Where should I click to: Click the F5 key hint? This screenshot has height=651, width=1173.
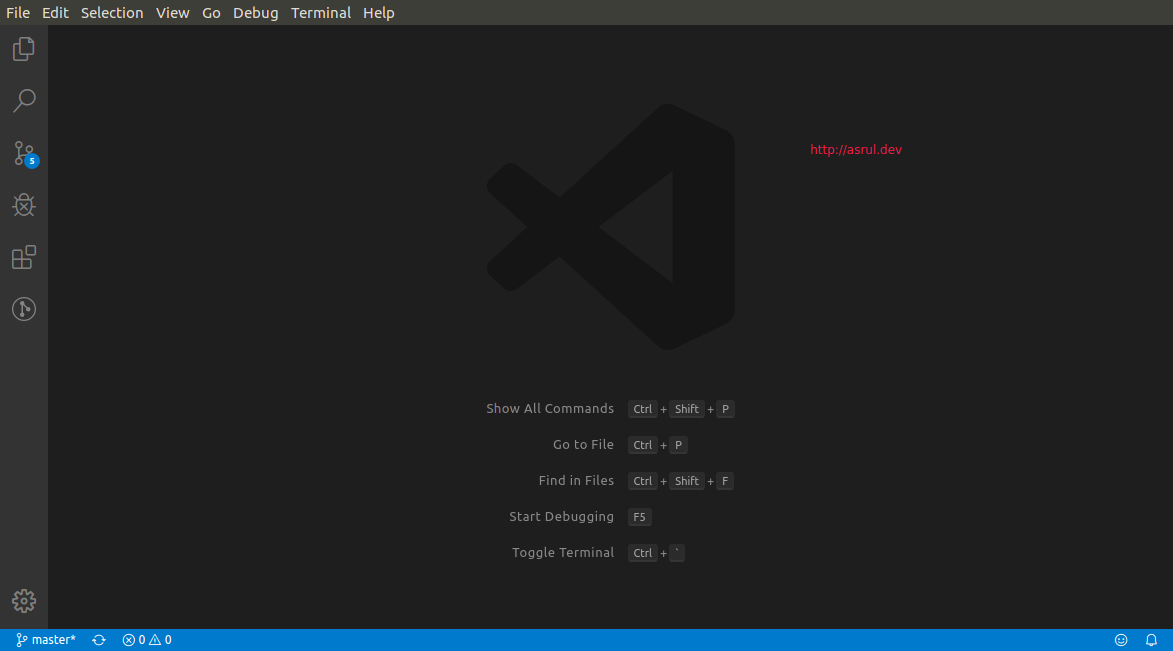tap(640, 517)
